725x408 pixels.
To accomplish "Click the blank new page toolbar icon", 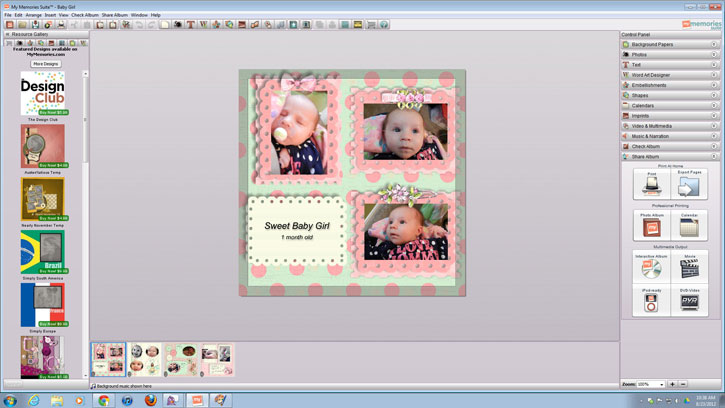I will coord(165,25).
